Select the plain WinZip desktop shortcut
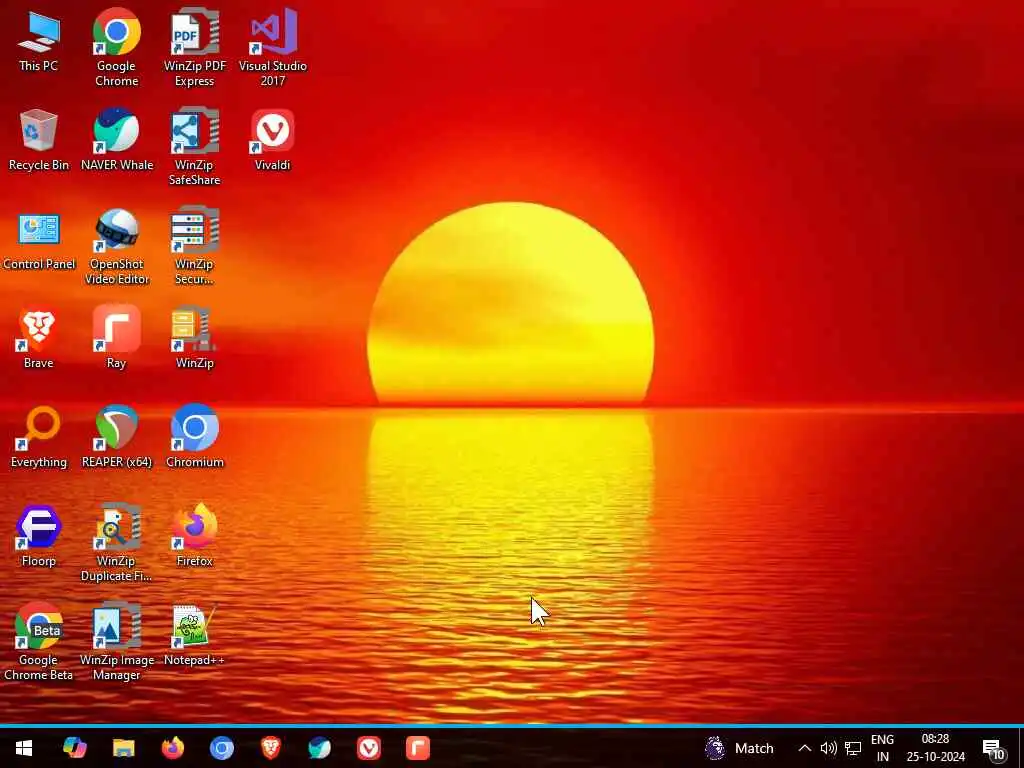This screenshot has width=1024, height=768. pos(195,338)
